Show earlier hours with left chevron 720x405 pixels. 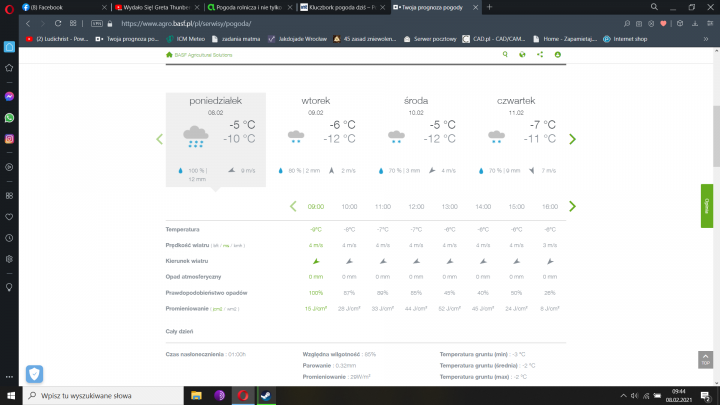click(293, 206)
